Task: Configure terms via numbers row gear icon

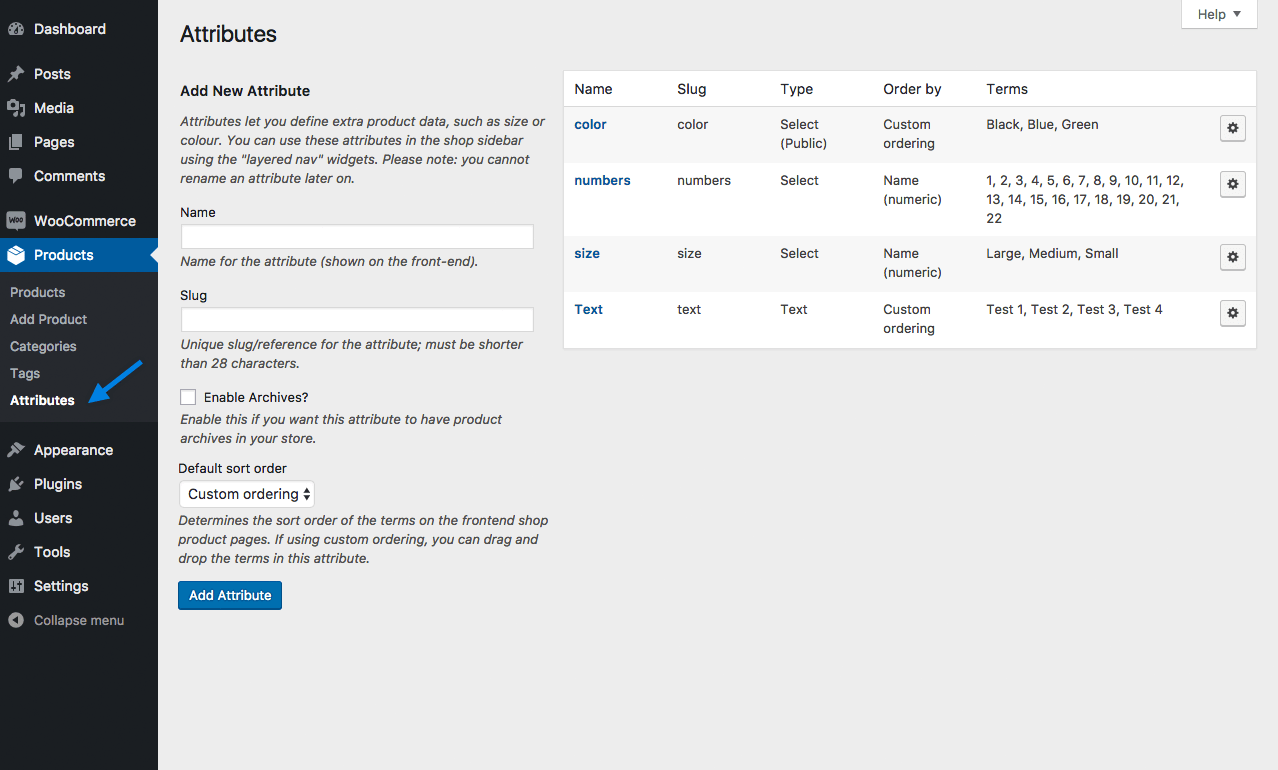Action: point(1232,184)
